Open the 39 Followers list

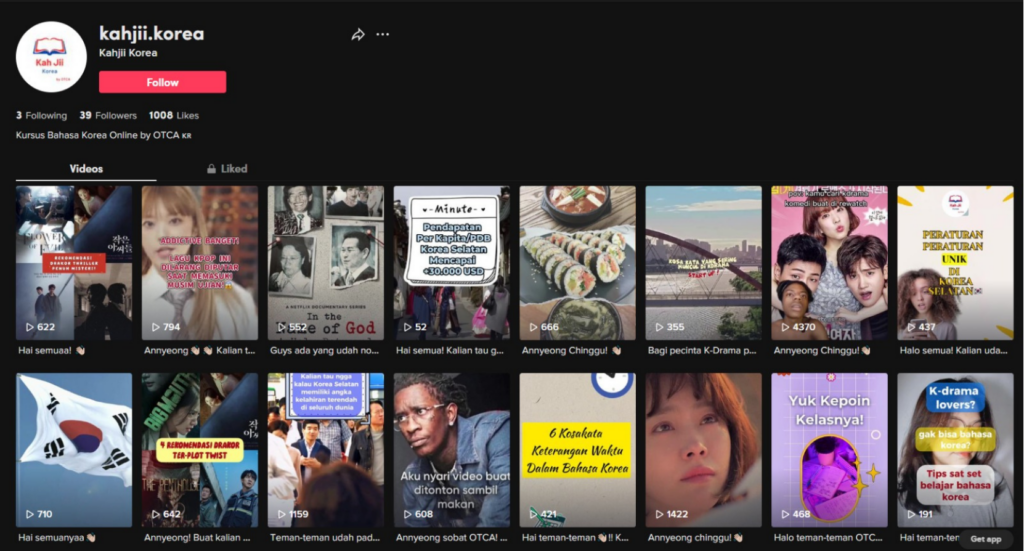click(x=108, y=116)
